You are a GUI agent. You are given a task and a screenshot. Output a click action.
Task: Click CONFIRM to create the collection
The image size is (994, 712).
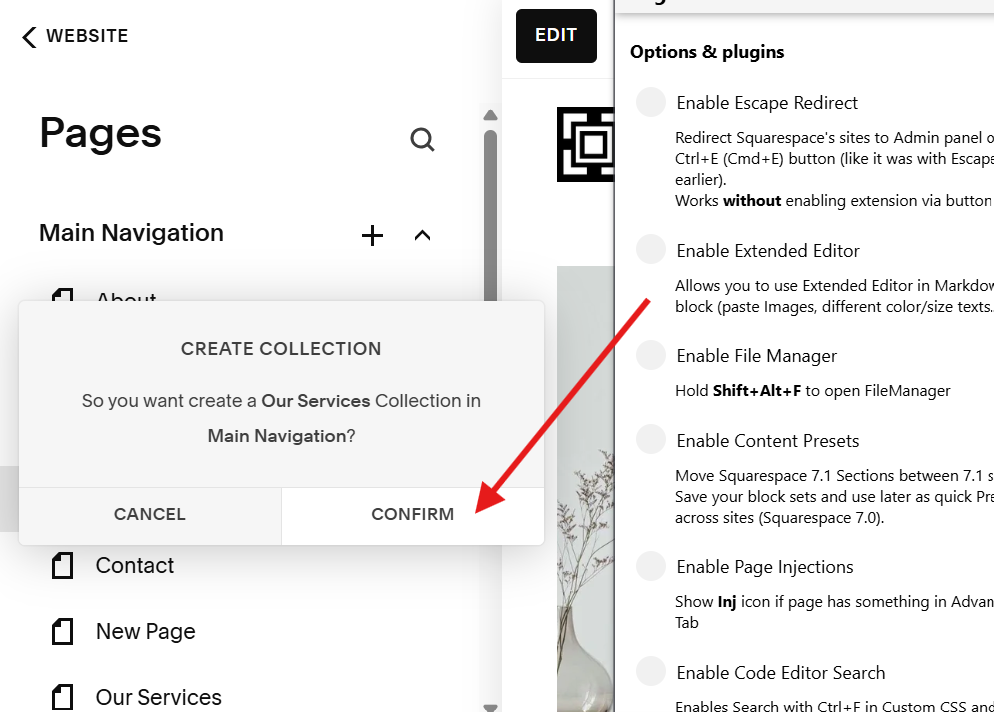(412, 514)
